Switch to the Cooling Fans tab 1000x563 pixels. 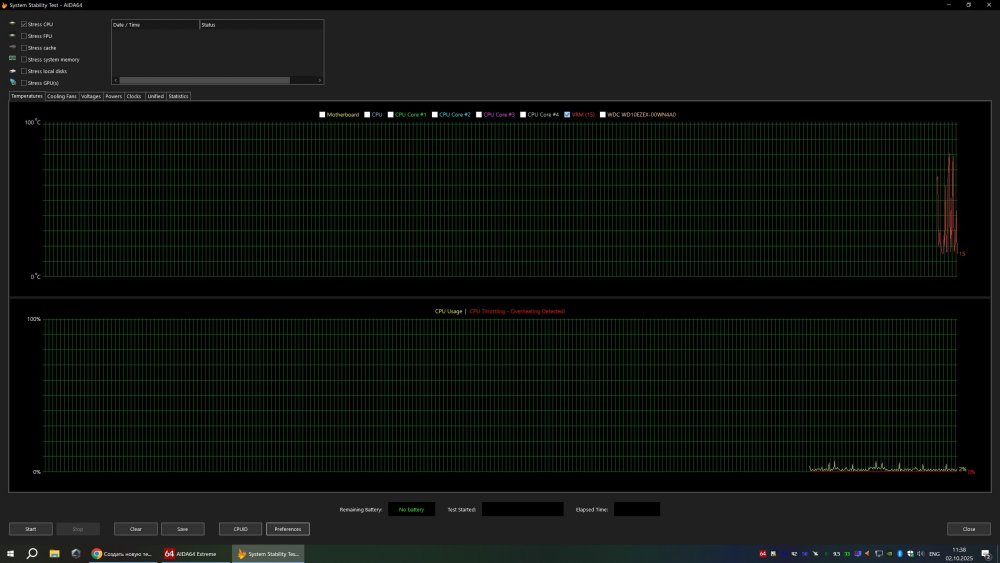(62, 96)
